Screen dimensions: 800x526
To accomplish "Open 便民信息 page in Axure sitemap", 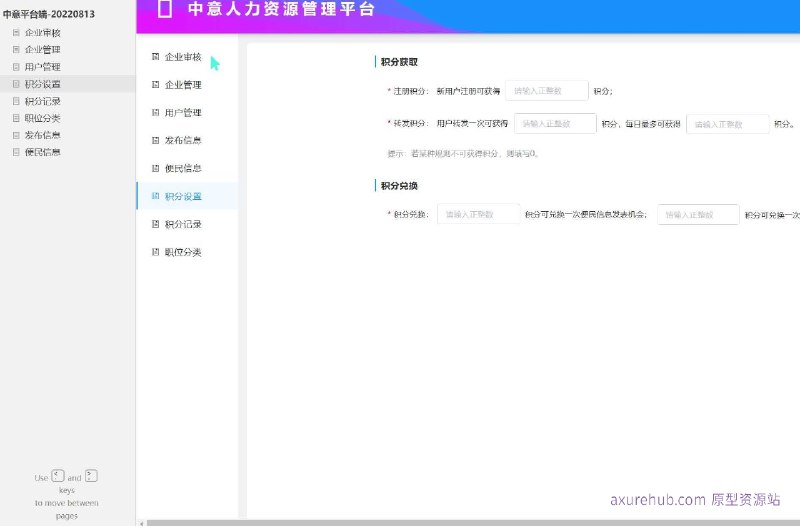I will tap(43, 152).
